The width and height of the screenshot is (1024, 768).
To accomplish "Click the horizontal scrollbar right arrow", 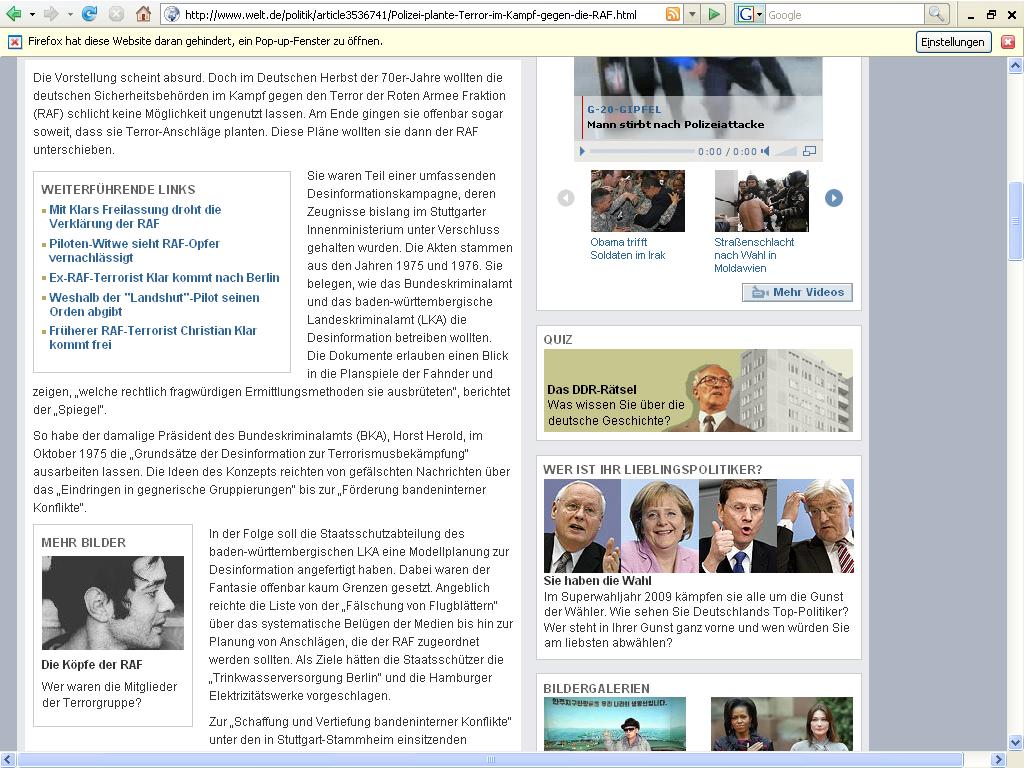I will click(x=998, y=760).
